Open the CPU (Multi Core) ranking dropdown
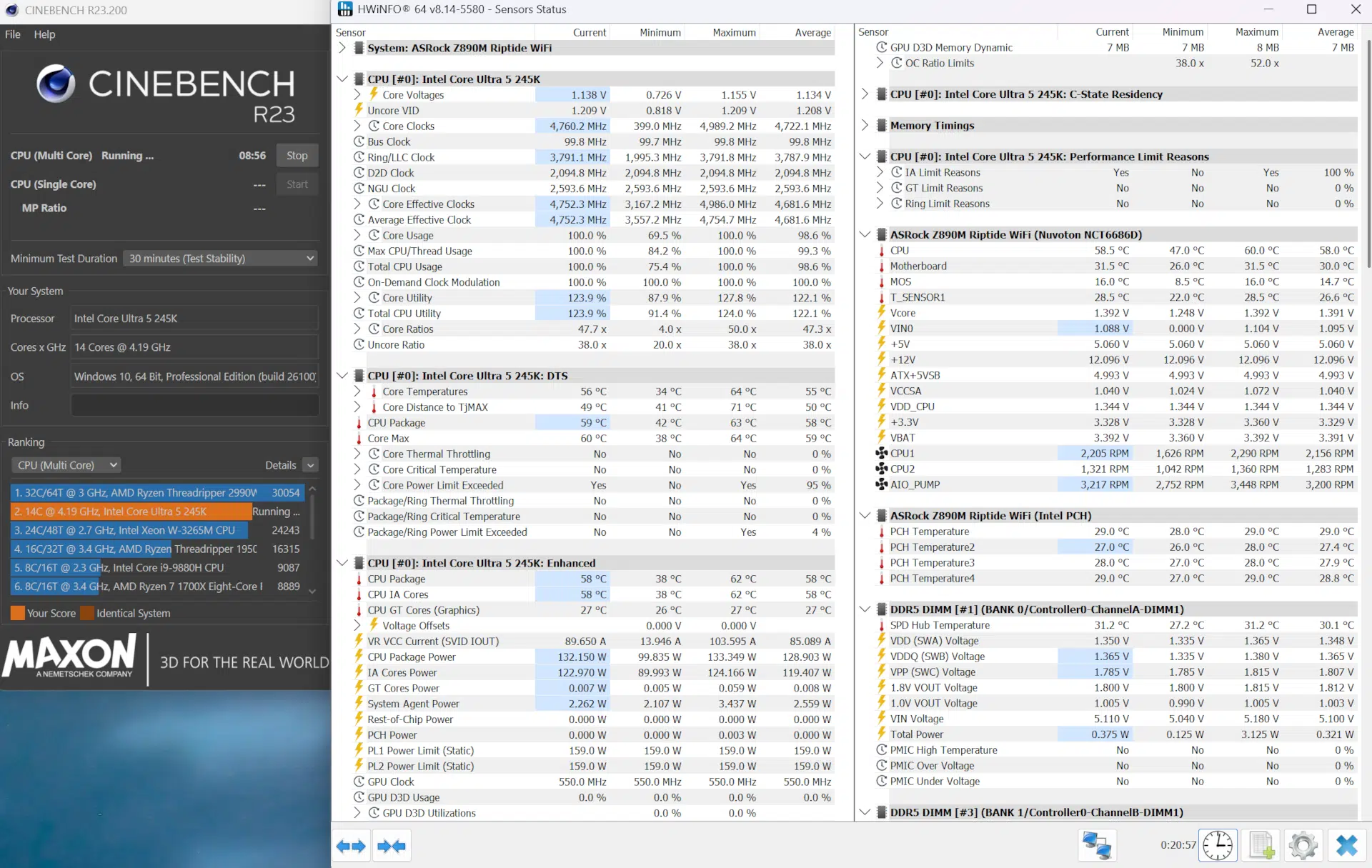This screenshot has width=1372, height=868. [x=66, y=465]
